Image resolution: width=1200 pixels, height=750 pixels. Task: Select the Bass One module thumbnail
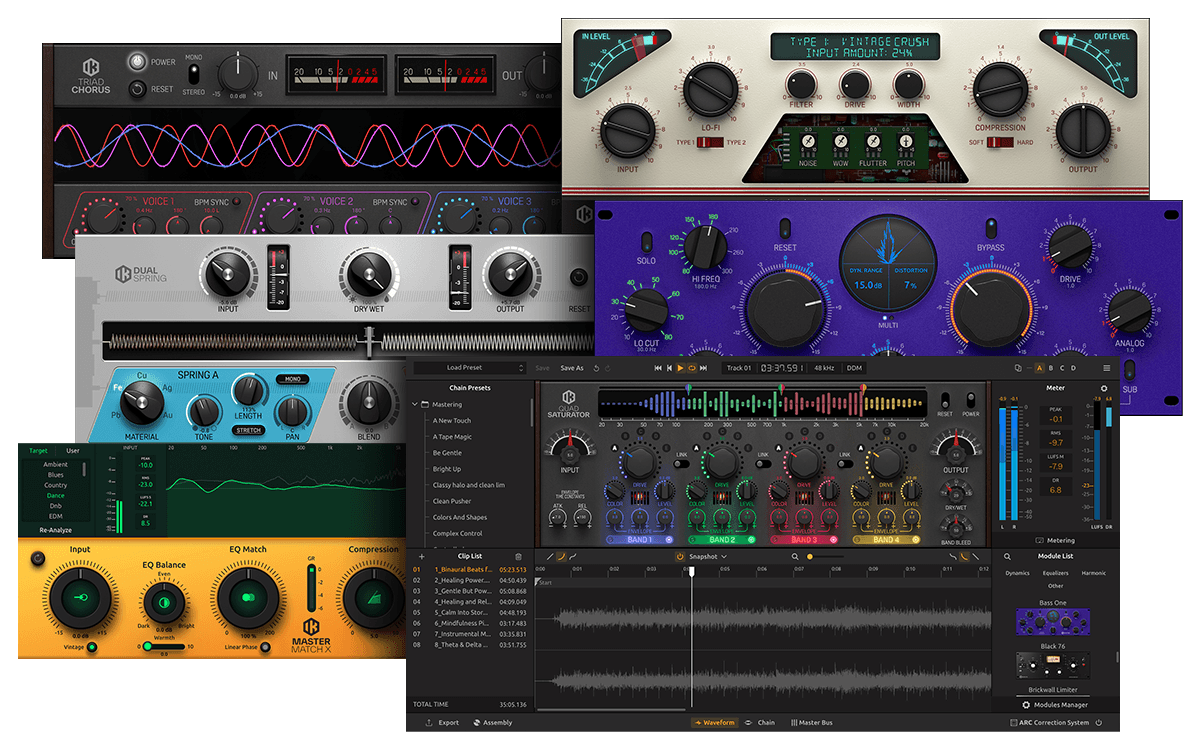(1052, 623)
